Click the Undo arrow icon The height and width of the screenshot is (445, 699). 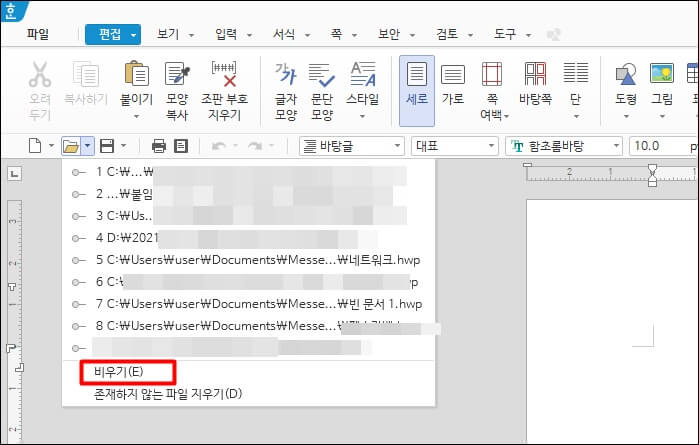pyautogui.click(x=218, y=146)
